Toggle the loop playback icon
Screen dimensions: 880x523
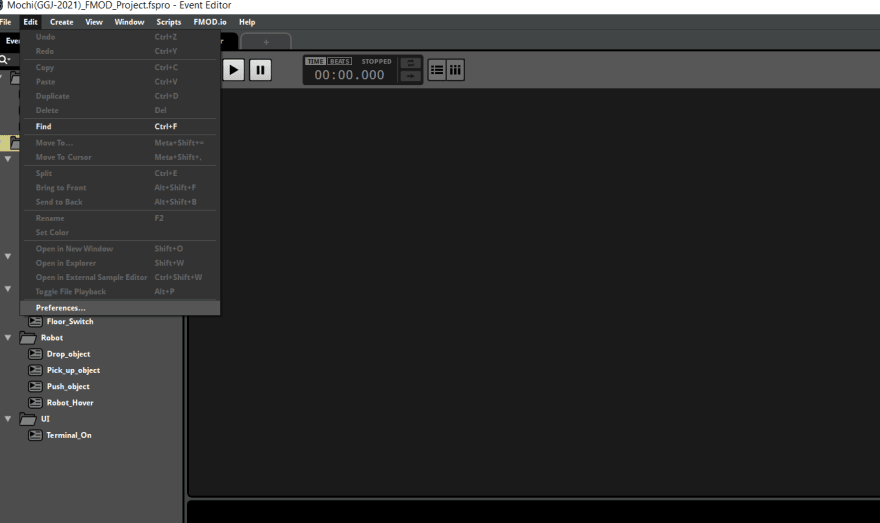(410, 63)
